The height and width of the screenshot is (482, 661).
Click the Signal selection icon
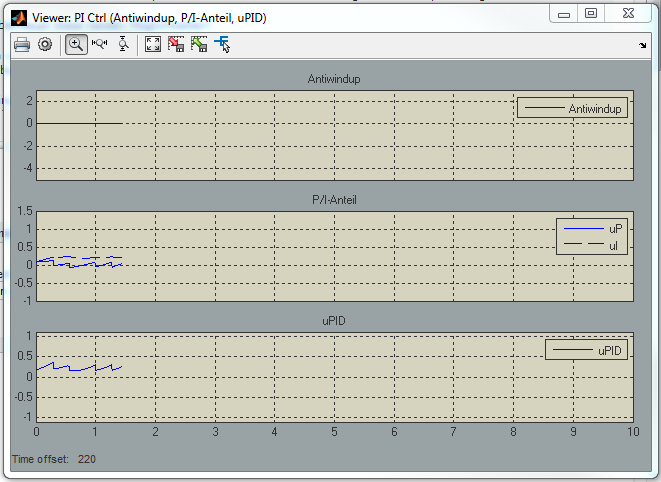coord(222,44)
